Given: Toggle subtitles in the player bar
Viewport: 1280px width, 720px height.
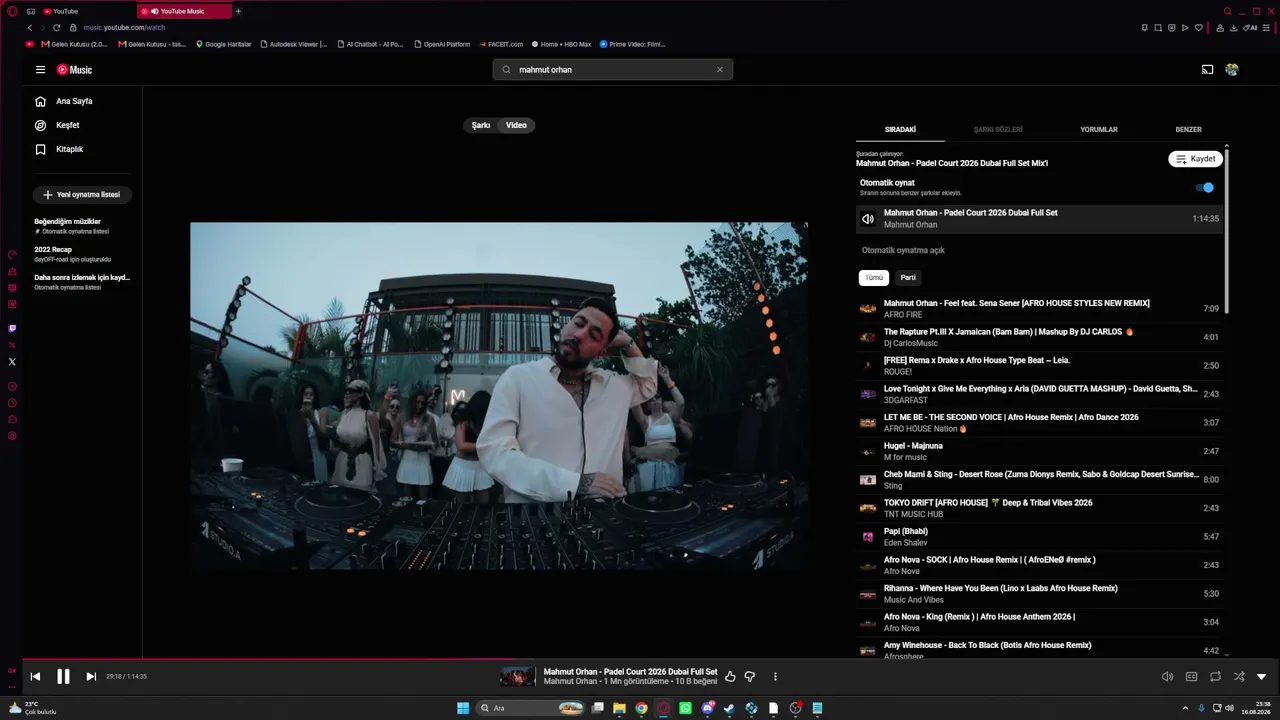Looking at the screenshot, I should click(x=1191, y=677).
